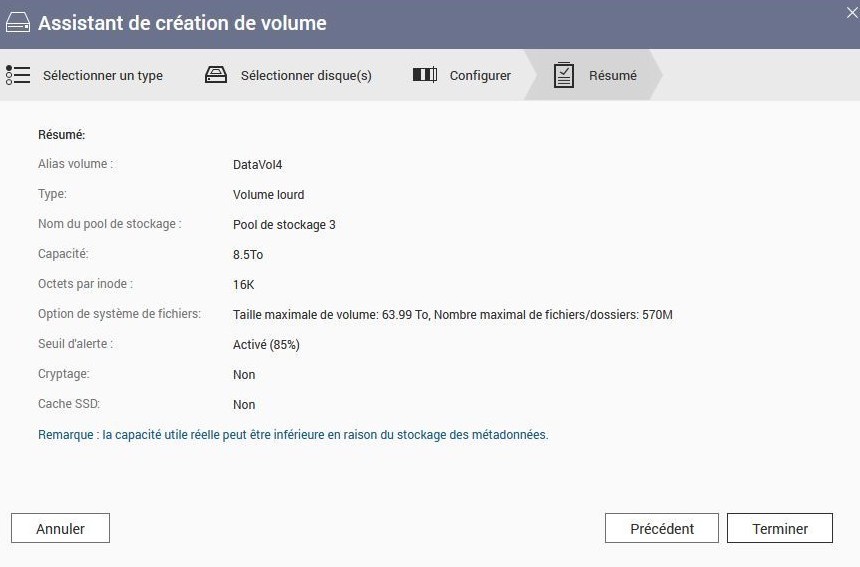
Task: Click the list icon beside Sélectionner un type
Action: click(x=18, y=75)
